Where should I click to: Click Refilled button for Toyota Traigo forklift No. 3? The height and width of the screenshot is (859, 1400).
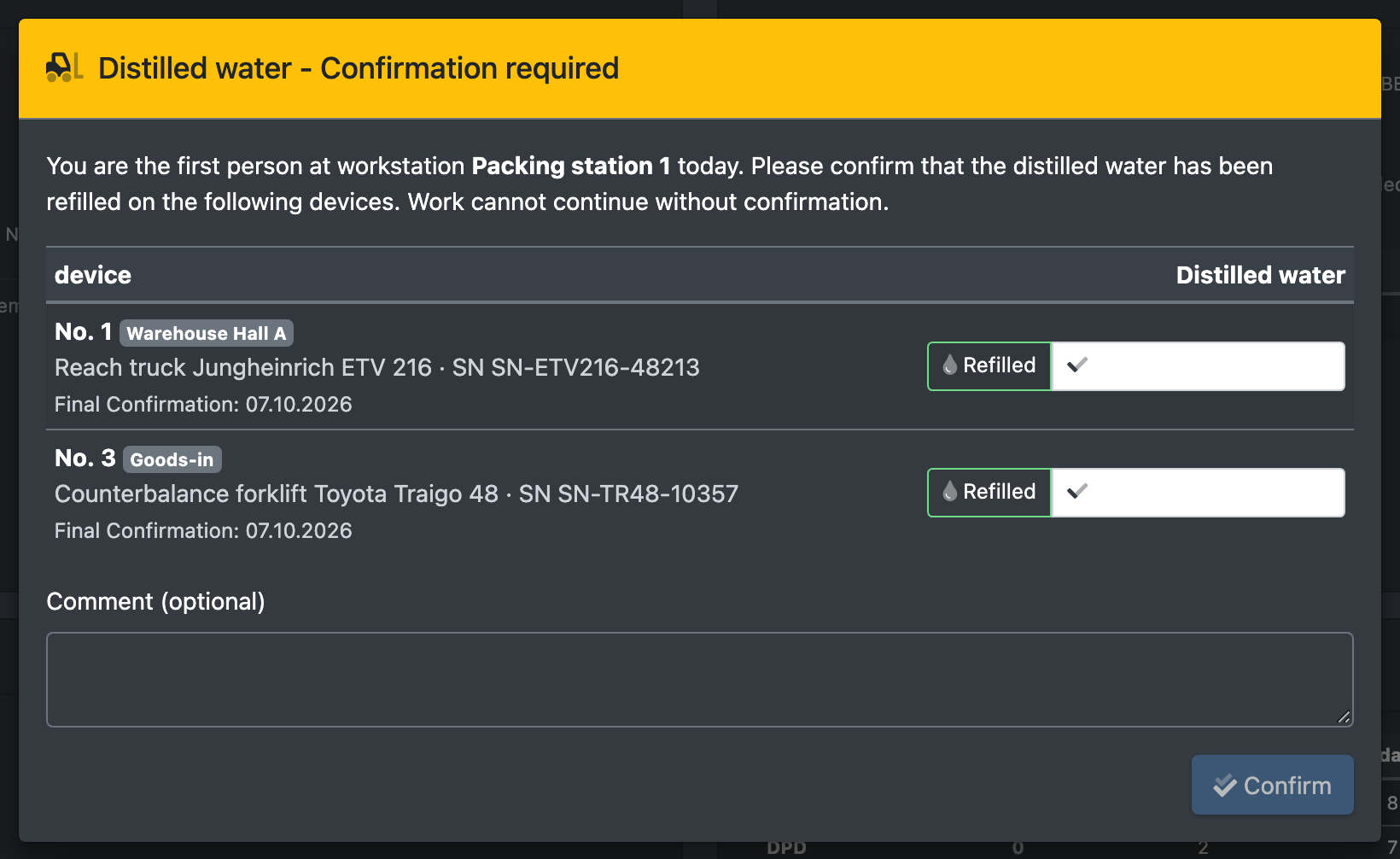tap(989, 493)
